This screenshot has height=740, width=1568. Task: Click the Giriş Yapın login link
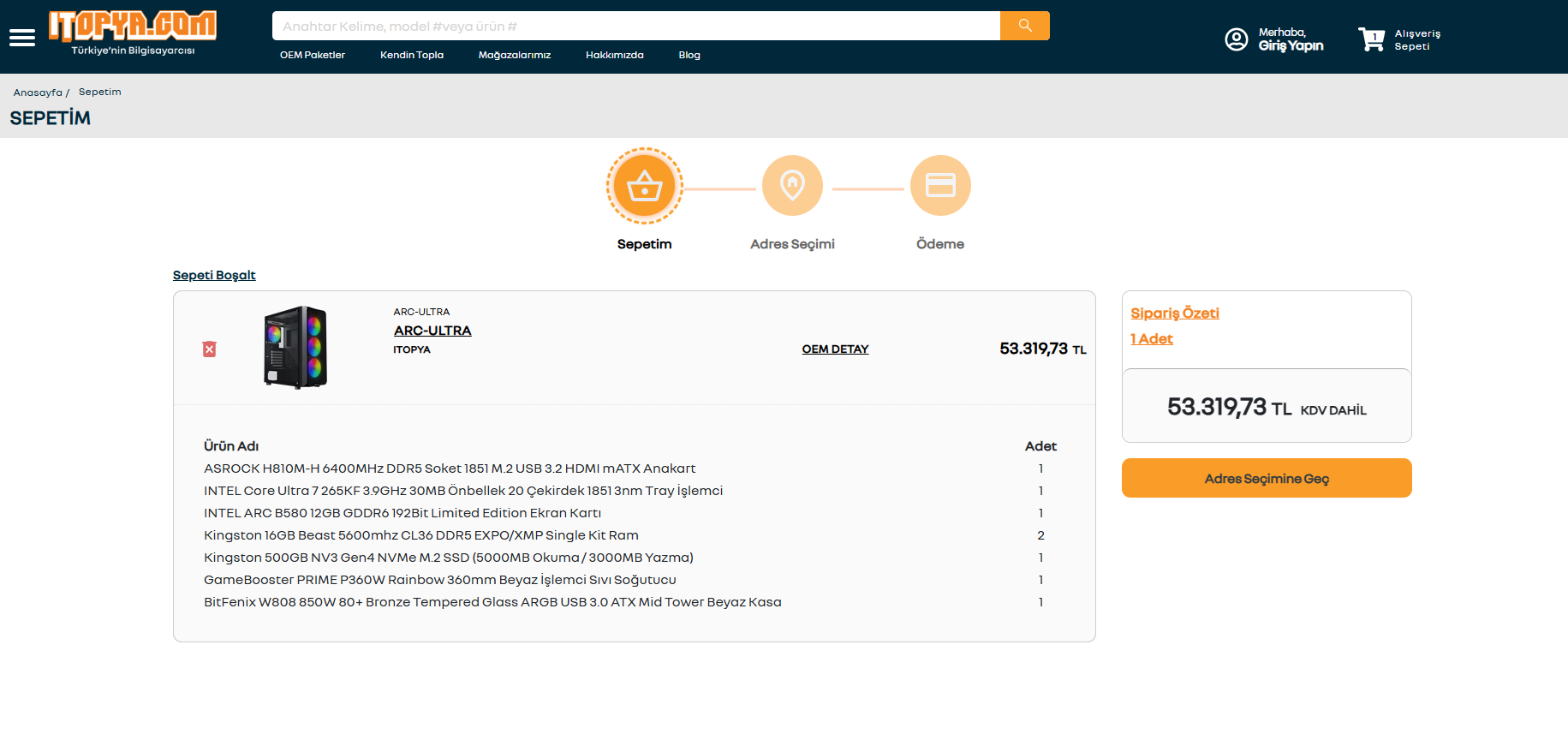point(1291,45)
